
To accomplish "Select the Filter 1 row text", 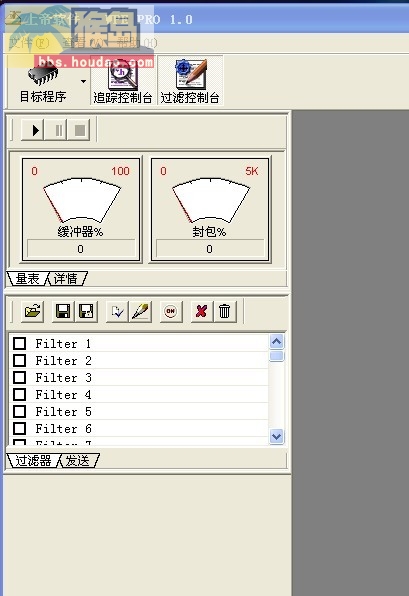I will [63, 344].
